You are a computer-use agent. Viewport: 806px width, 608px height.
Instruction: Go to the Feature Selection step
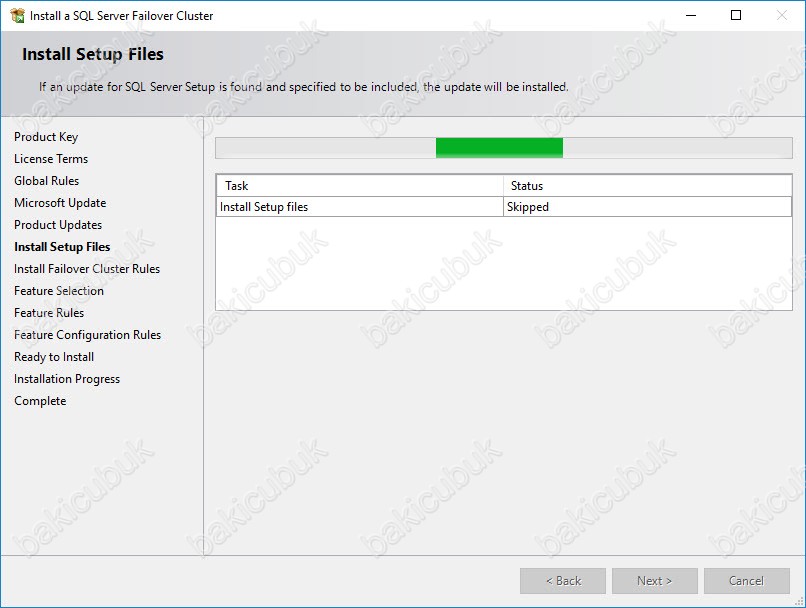[59, 291]
